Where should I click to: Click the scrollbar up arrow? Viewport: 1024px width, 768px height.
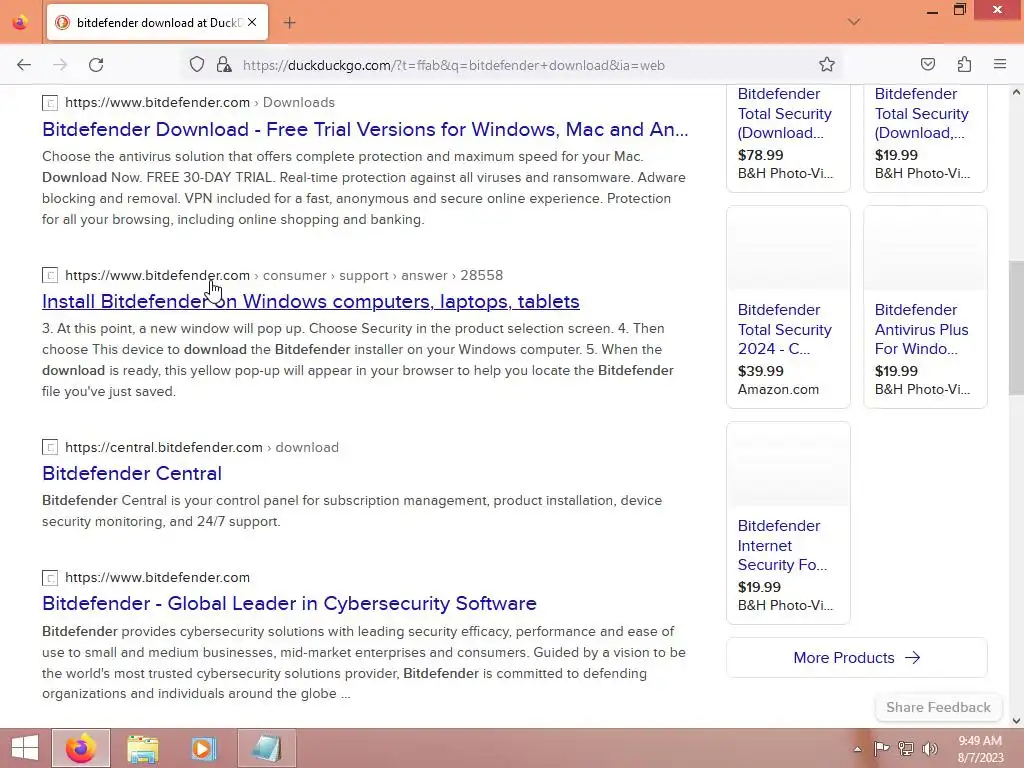(x=1016, y=92)
